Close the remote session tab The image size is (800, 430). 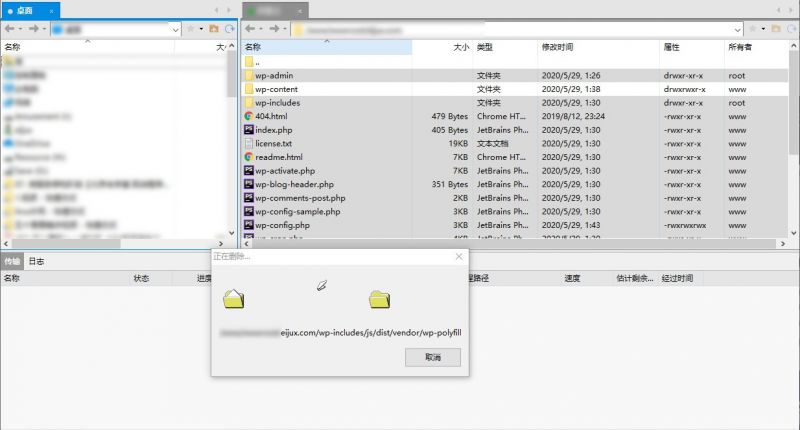(300, 11)
